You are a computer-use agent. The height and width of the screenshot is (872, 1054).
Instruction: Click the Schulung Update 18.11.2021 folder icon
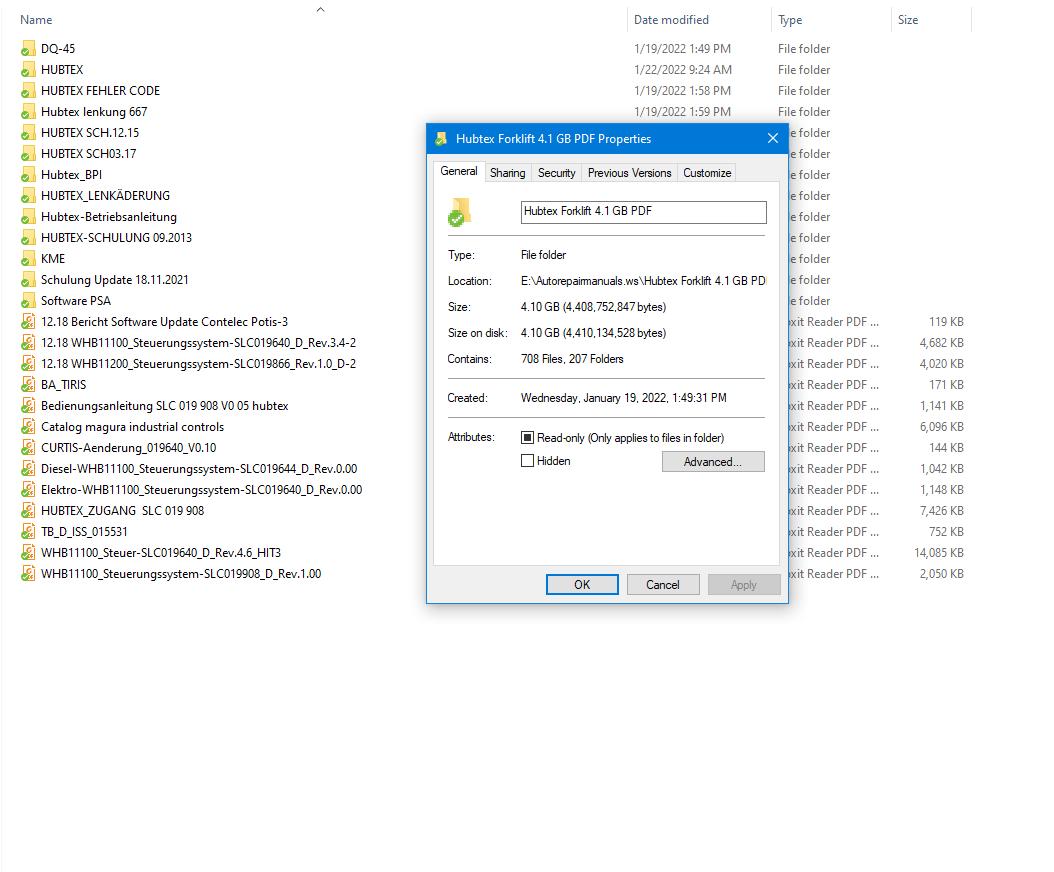[28, 280]
